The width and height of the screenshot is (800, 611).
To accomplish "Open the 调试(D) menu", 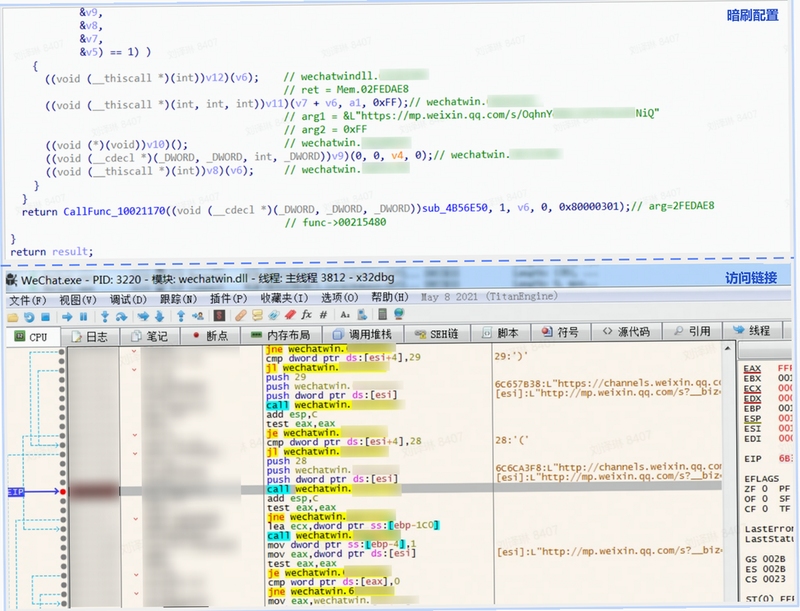I will [x=128, y=299].
